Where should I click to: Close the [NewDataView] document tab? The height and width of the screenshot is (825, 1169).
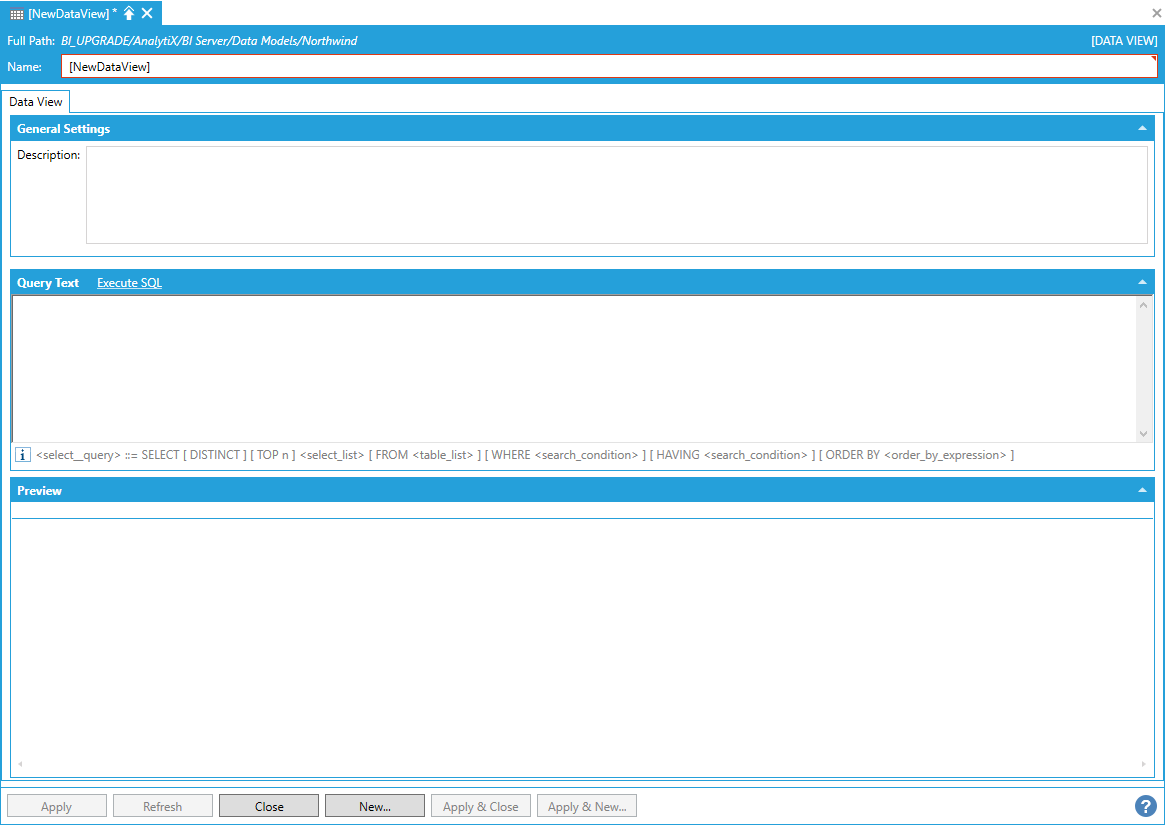(x=147, y=13)
